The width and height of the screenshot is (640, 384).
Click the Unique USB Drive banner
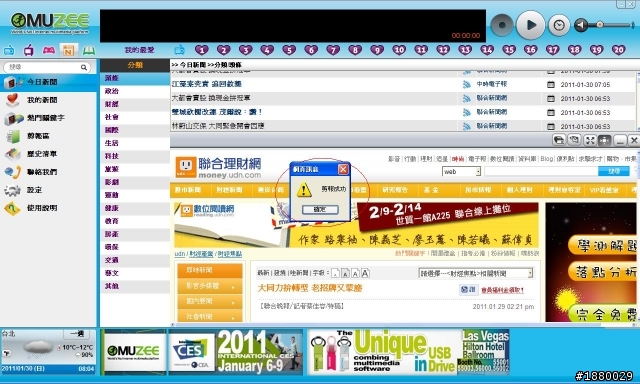(x=408, y=352)
